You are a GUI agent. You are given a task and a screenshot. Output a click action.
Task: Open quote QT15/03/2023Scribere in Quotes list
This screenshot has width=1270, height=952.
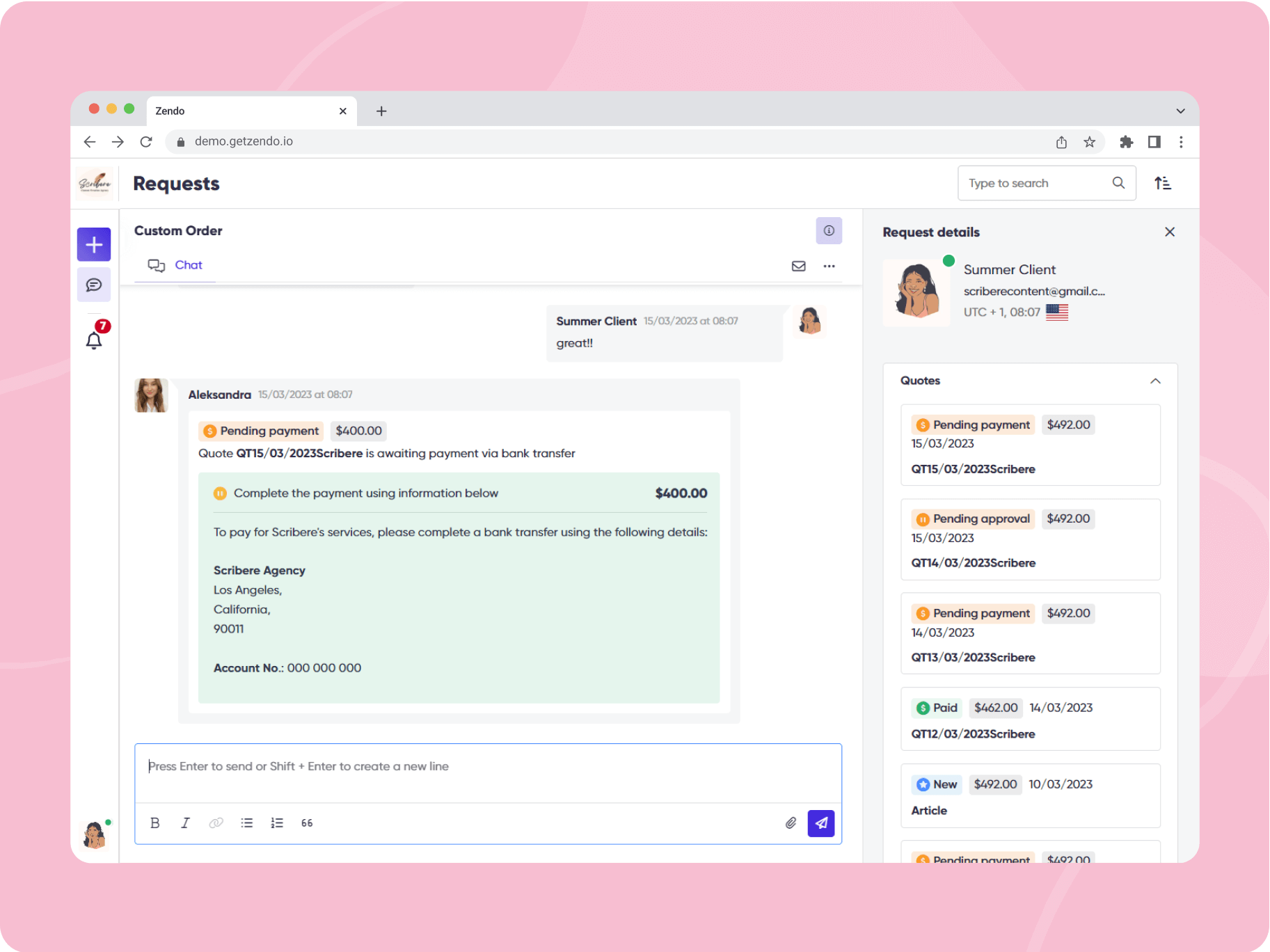(x=1031, y=445)
